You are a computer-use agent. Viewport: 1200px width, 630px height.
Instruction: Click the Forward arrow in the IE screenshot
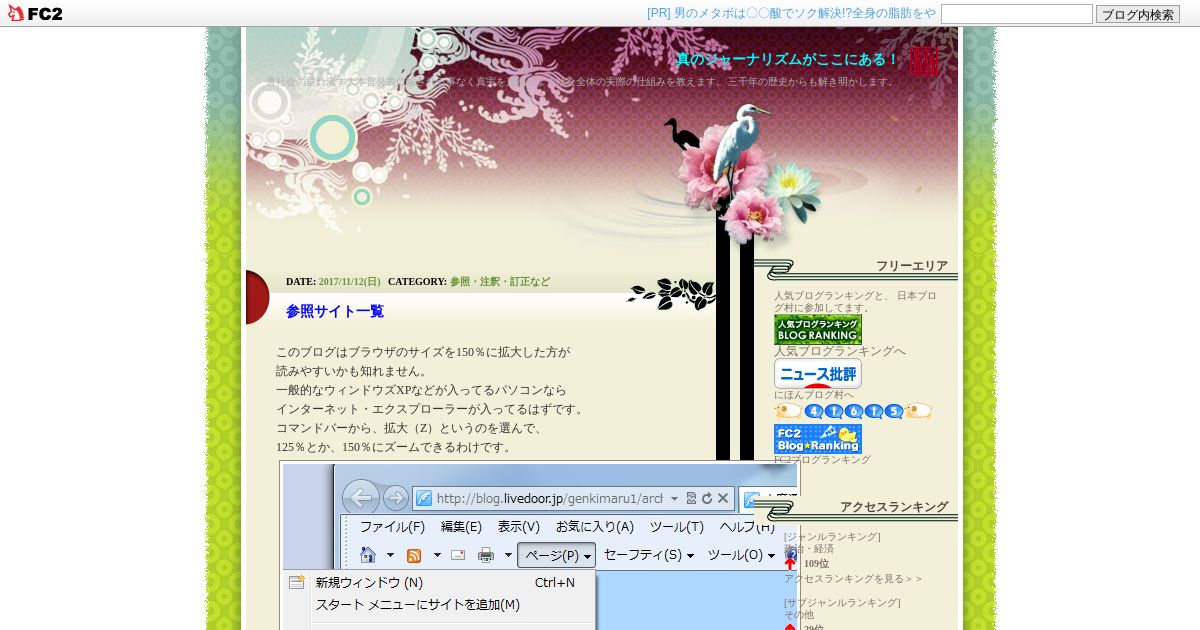(396, 498)
